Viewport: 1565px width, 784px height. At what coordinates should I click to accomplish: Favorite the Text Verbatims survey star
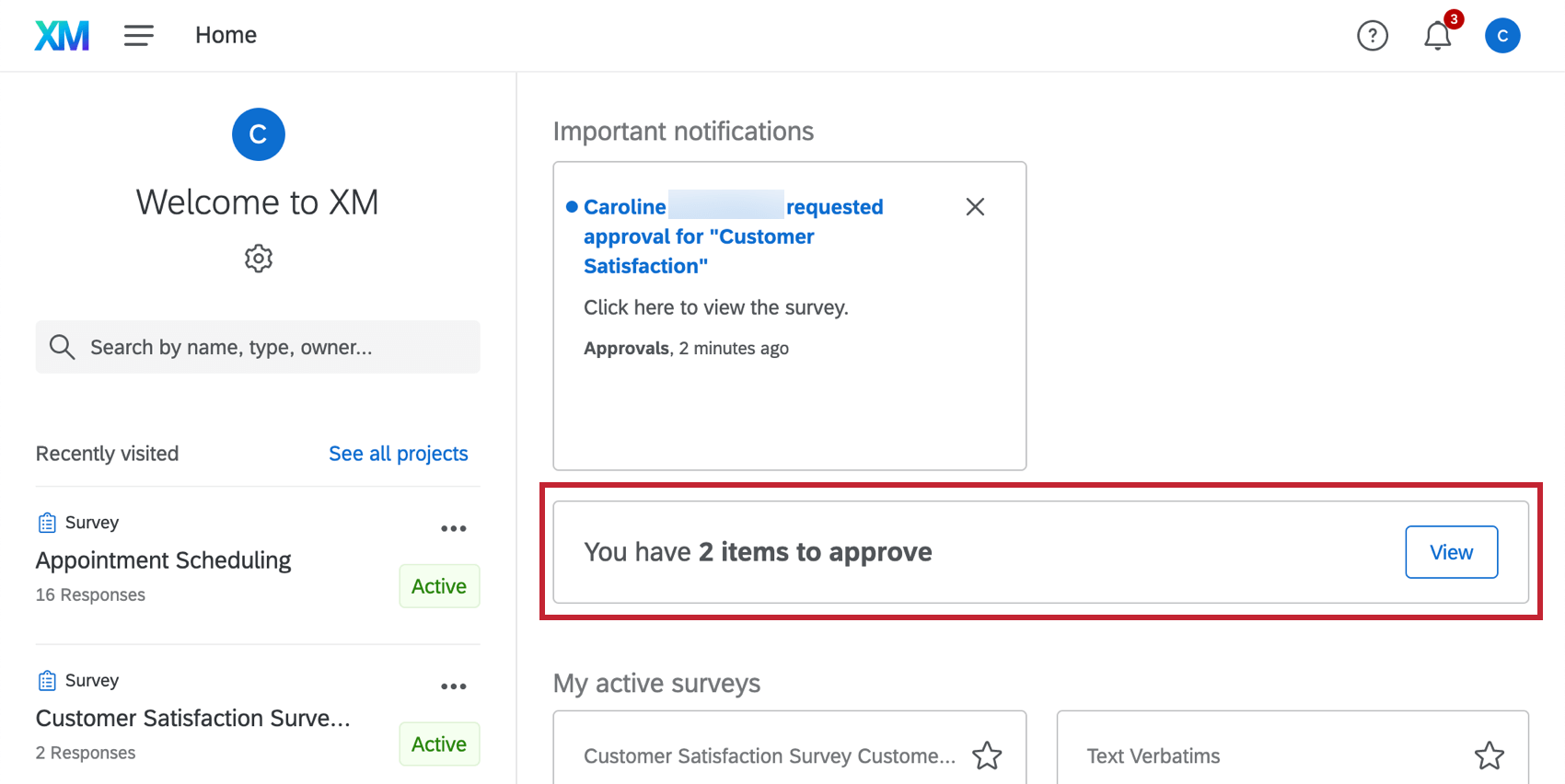pyautogui.click(x=1489, y=755)
